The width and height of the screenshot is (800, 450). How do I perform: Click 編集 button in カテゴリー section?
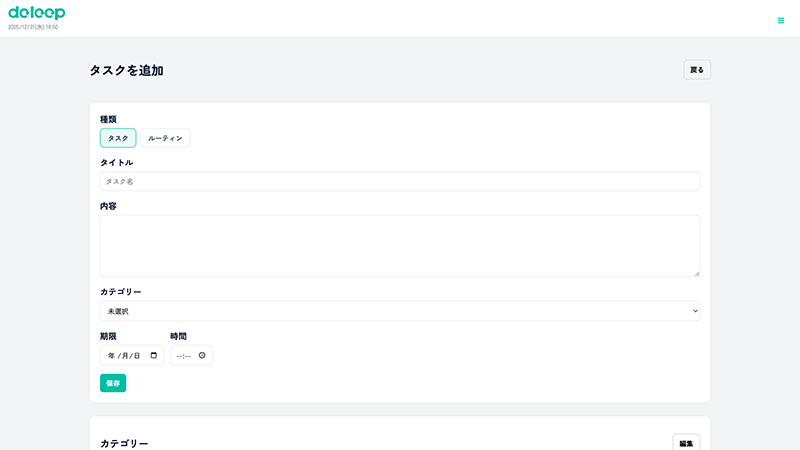(x=686, y=443)
